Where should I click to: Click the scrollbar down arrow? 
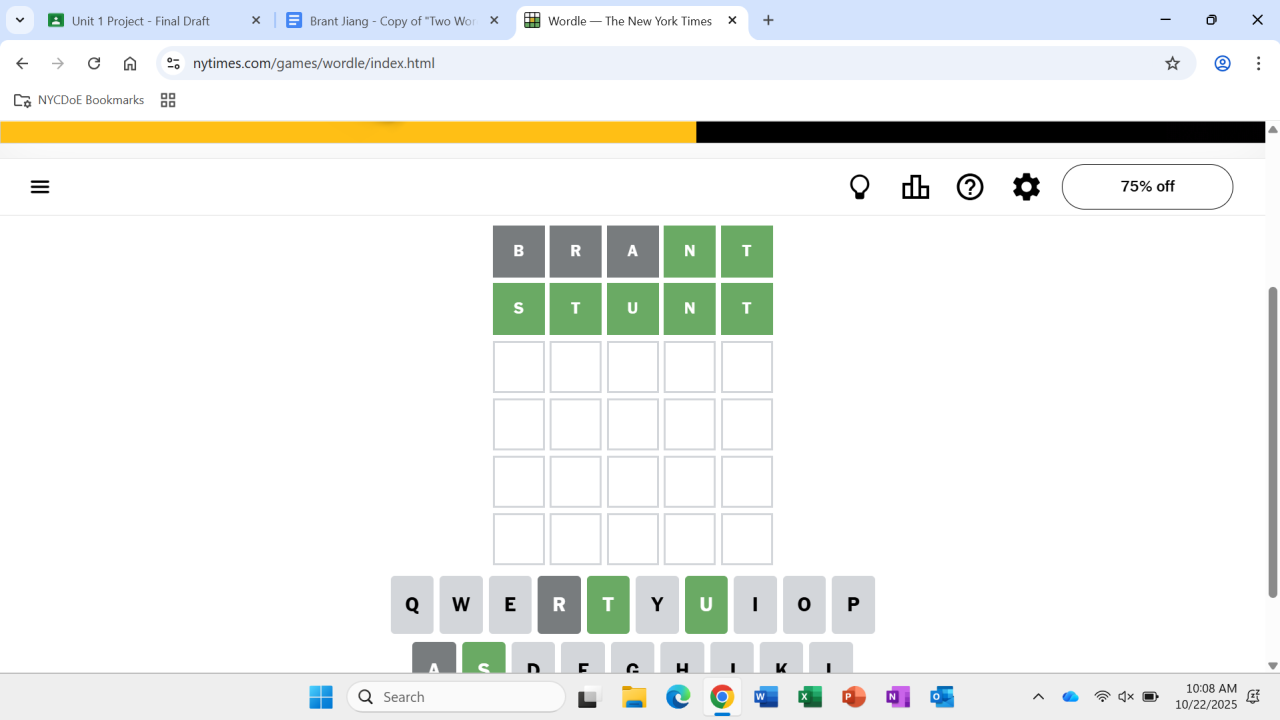tap(1273, 665)
